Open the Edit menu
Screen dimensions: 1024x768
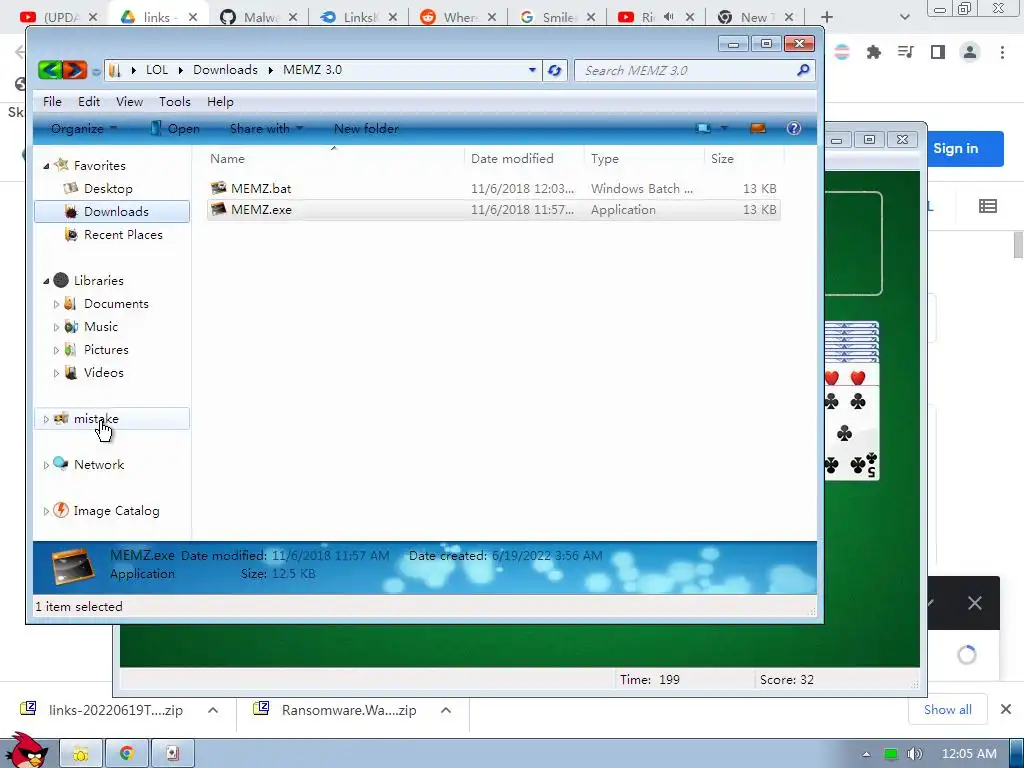click(x=89, y=101)
